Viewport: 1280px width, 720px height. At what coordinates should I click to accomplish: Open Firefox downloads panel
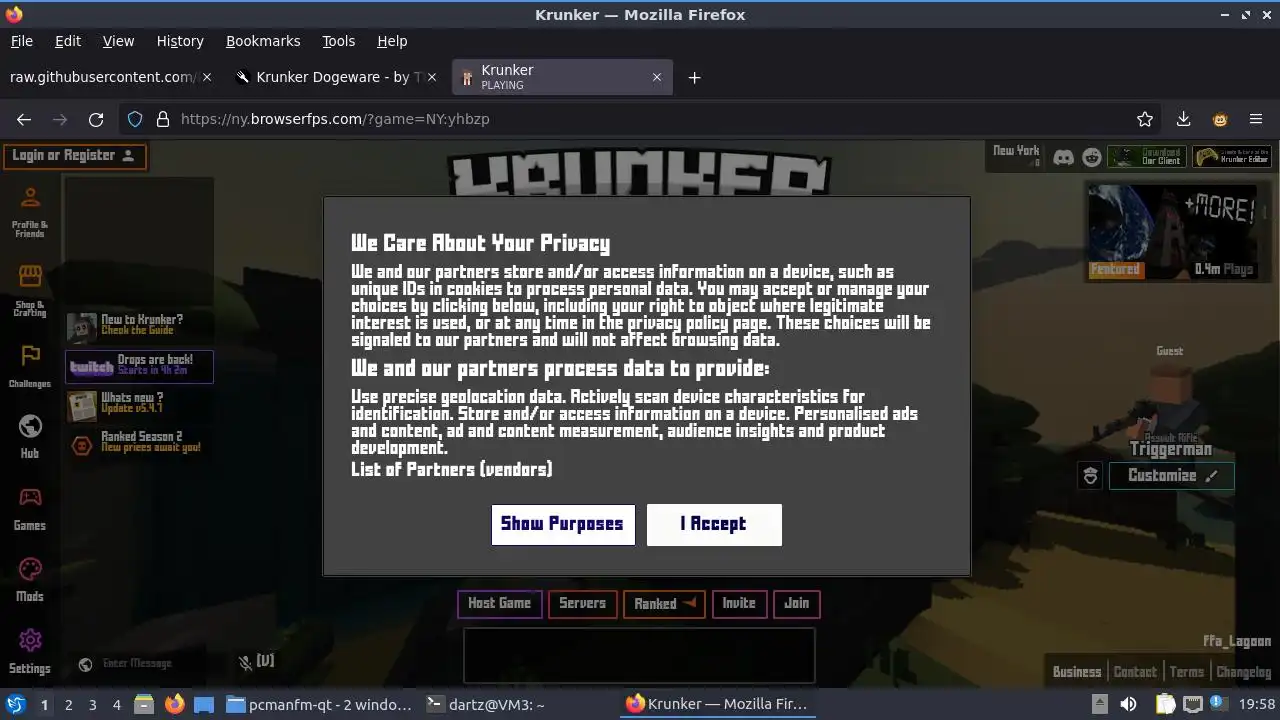1183,119
